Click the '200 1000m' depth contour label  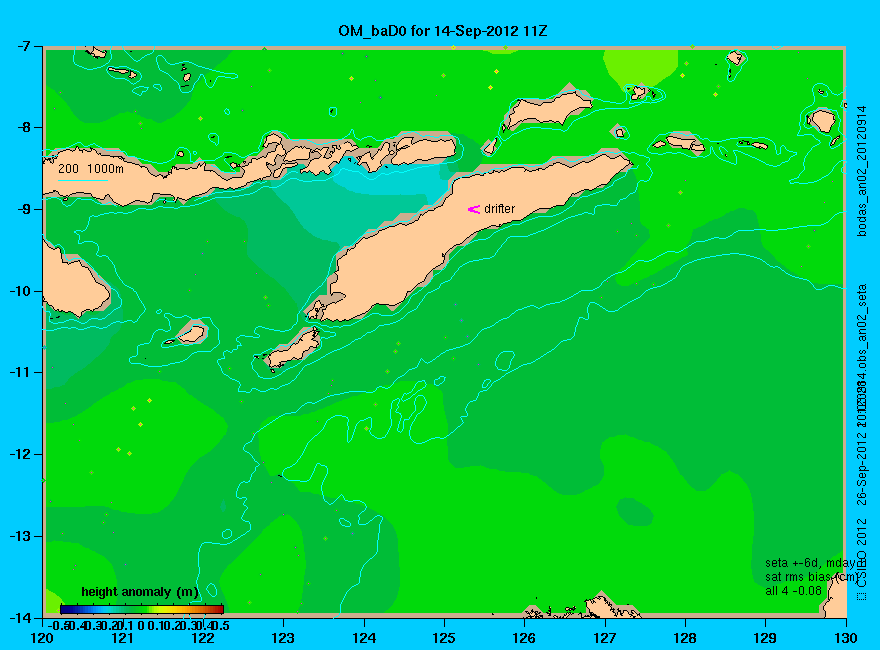pos(91,168)
